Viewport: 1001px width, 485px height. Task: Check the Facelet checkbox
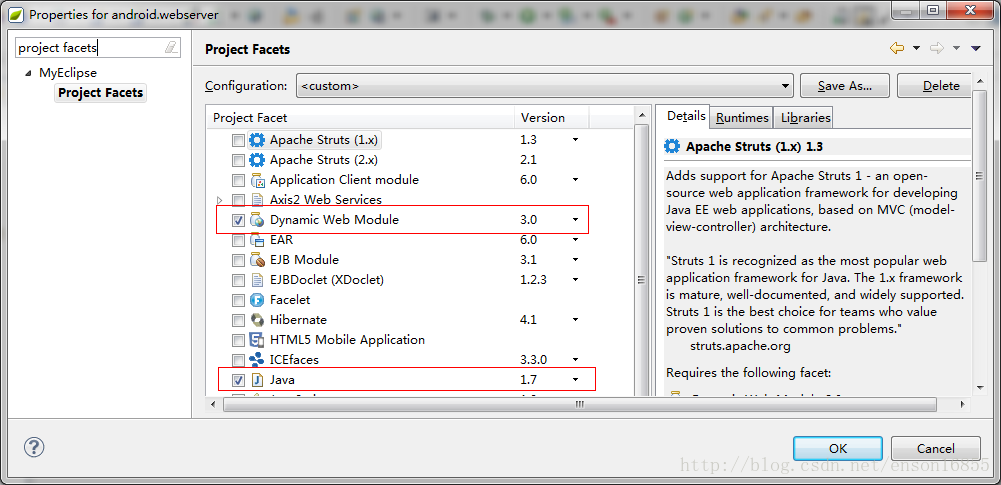[x=238, y=300]
